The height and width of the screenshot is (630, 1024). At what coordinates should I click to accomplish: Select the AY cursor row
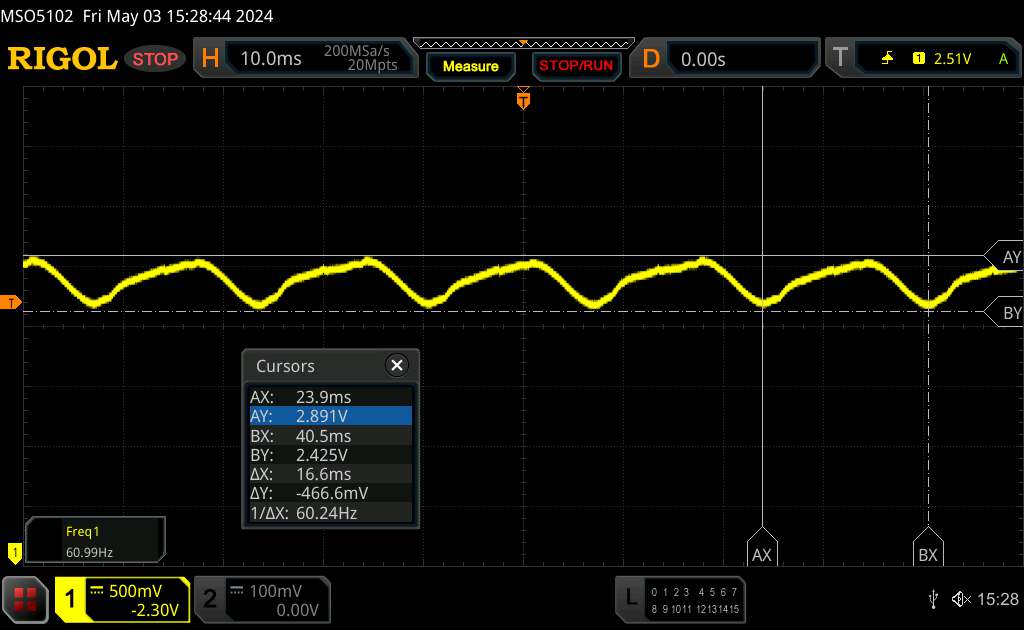click(x=330, y=416)
